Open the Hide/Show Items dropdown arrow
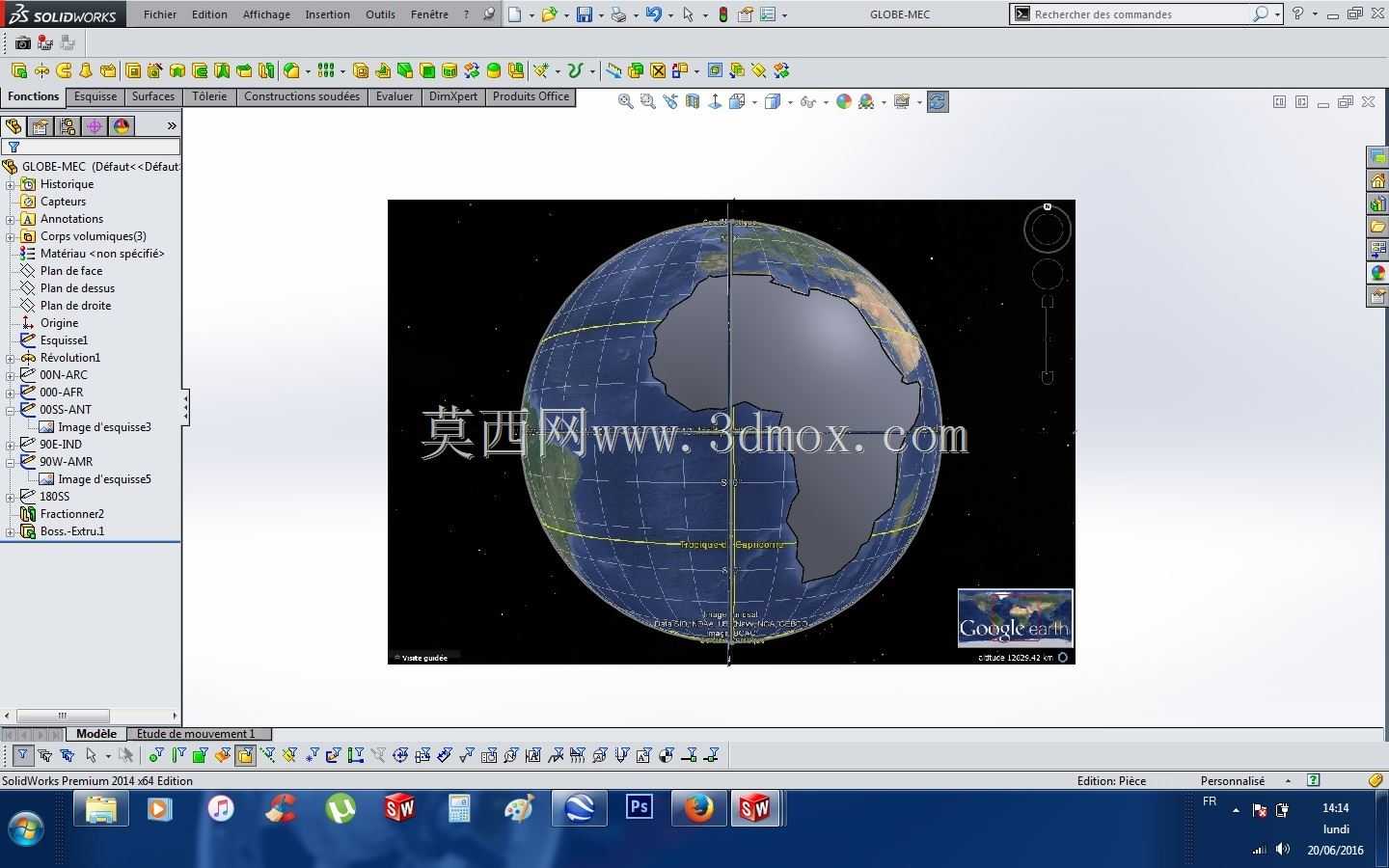 pos(826,102)
